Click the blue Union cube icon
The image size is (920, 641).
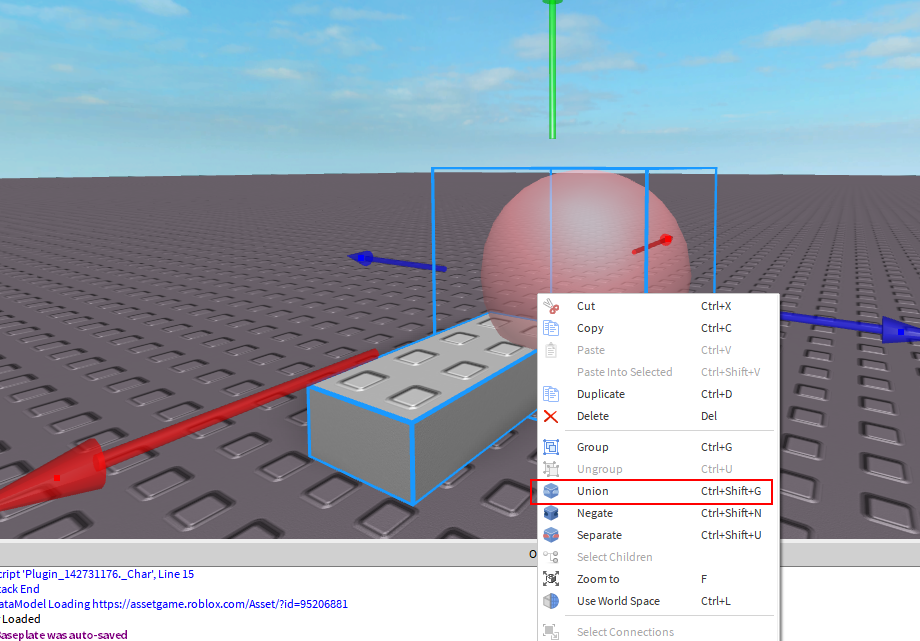(x=550, y=491)
